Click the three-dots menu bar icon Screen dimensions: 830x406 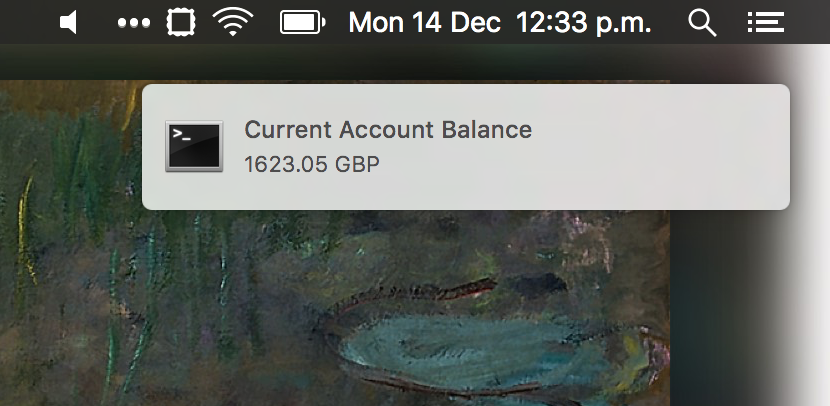click(x=133, y=23)
